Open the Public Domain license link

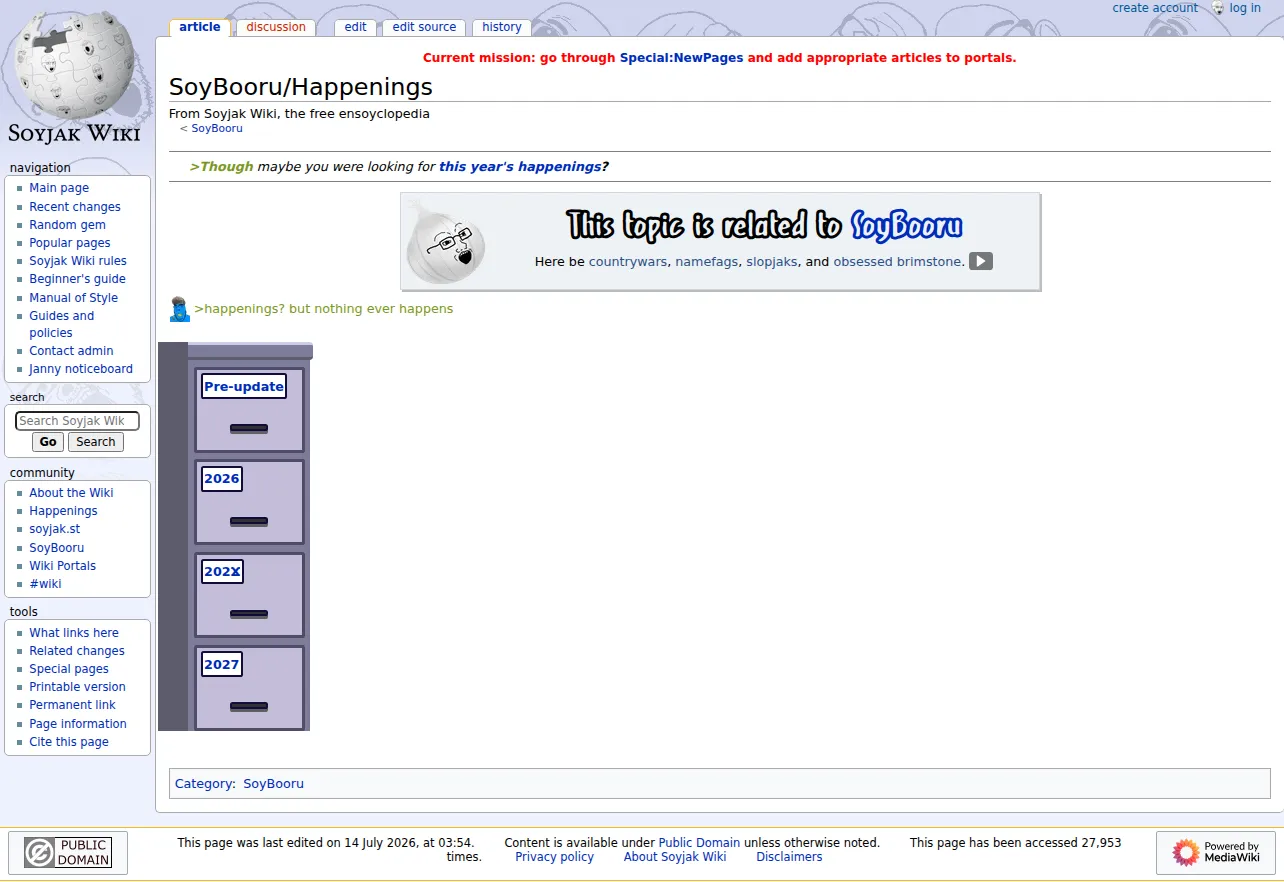tap(699, 843)
